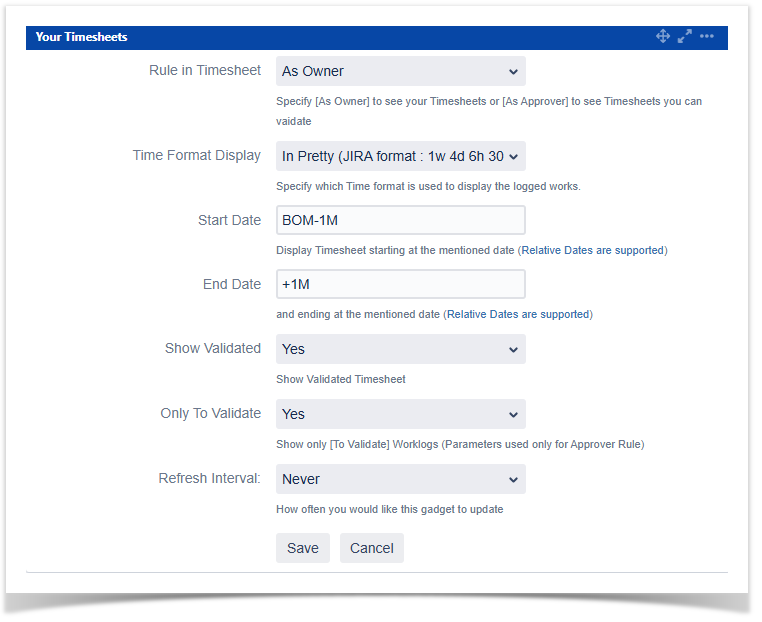Open Relative Dates link under End Date
Image resolution: width=762 pixels, height=622 pixels.
(518, 314)
